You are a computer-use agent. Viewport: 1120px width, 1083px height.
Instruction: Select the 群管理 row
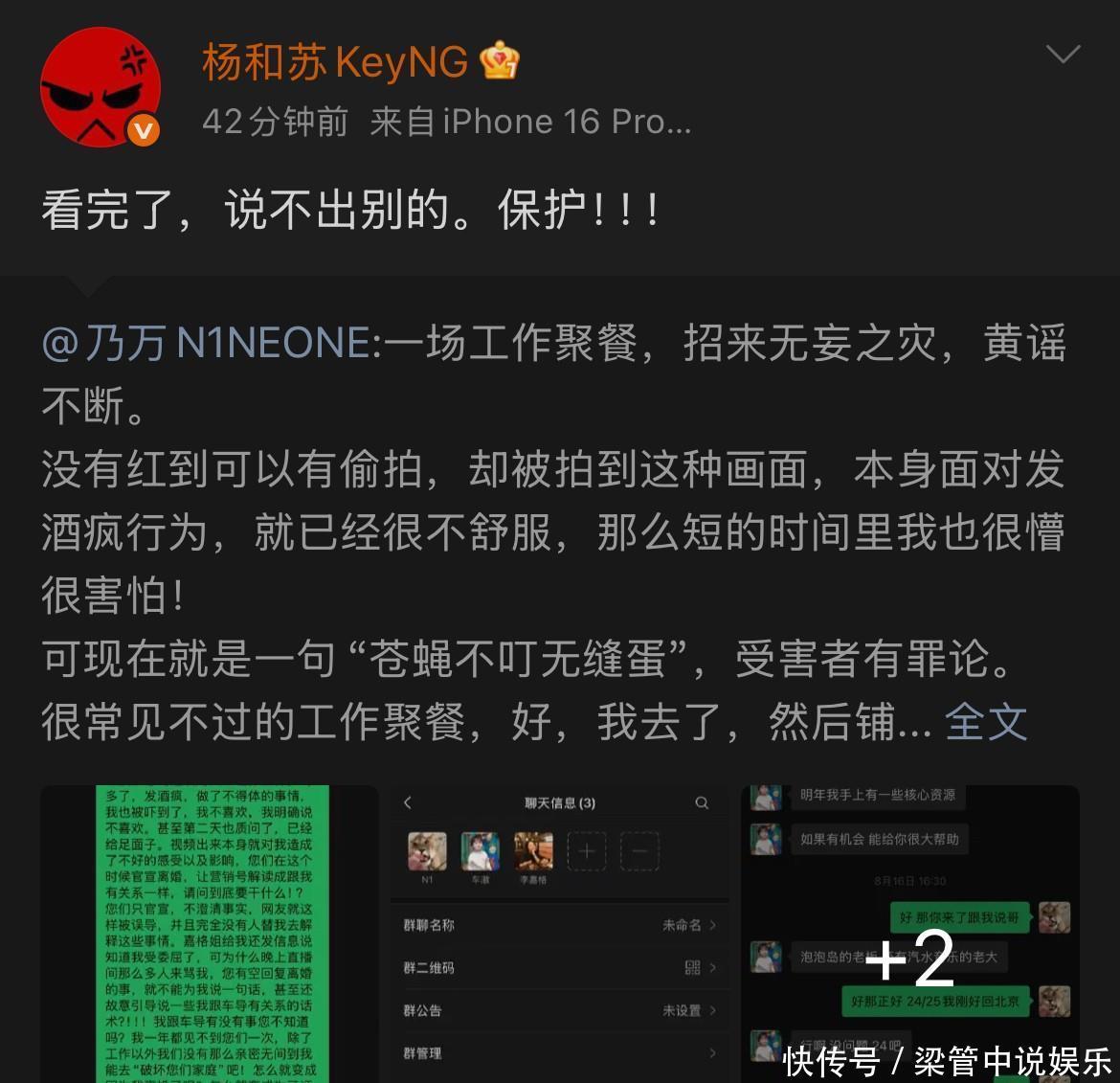(560, 1053)
